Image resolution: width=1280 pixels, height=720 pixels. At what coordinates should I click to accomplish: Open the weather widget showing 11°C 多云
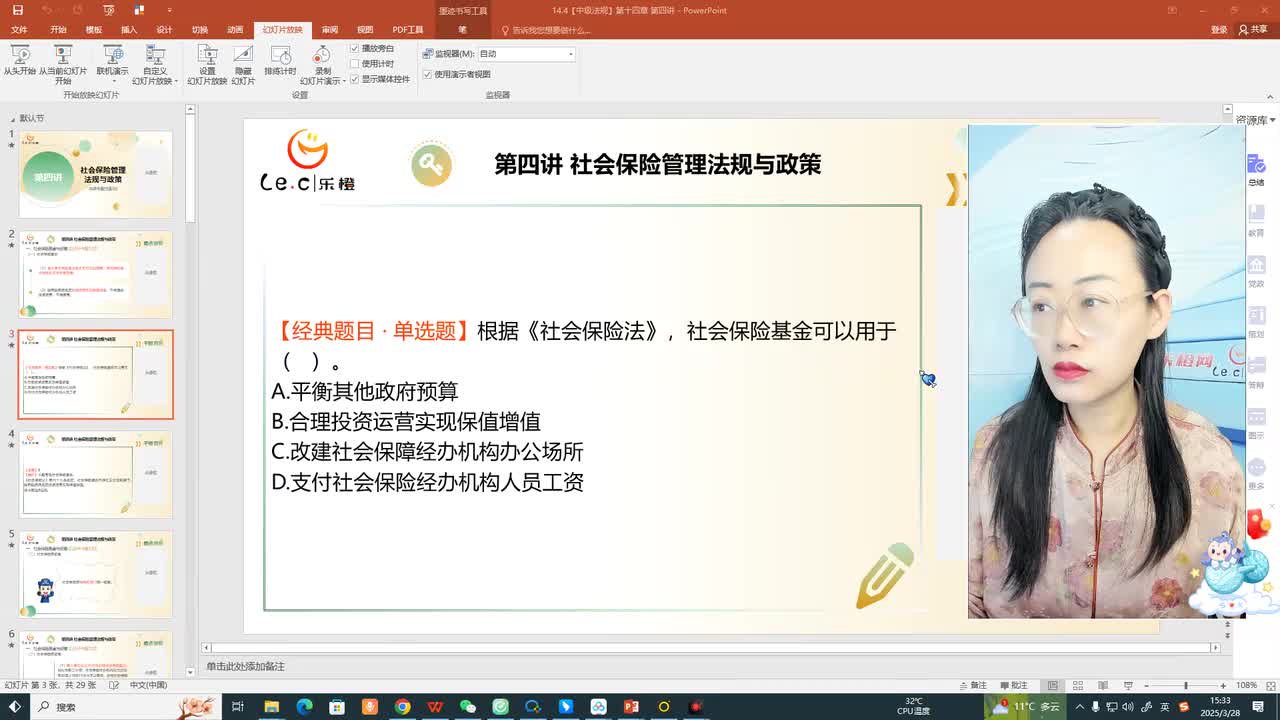pyautogui.click(x=1027, y=707)
